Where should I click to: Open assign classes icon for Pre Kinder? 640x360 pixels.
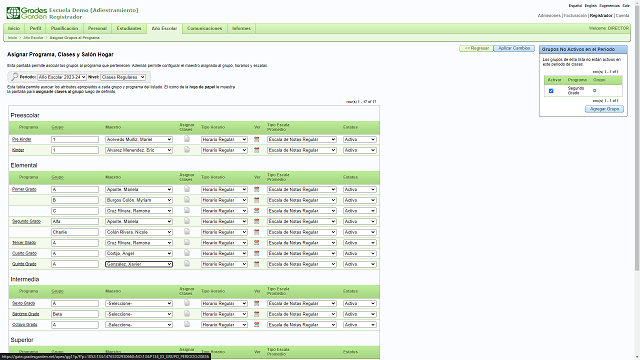(187, 139)
